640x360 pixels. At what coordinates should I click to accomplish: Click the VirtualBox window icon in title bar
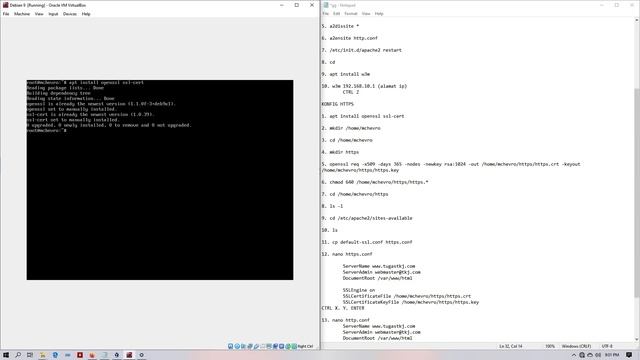[5, 5]
